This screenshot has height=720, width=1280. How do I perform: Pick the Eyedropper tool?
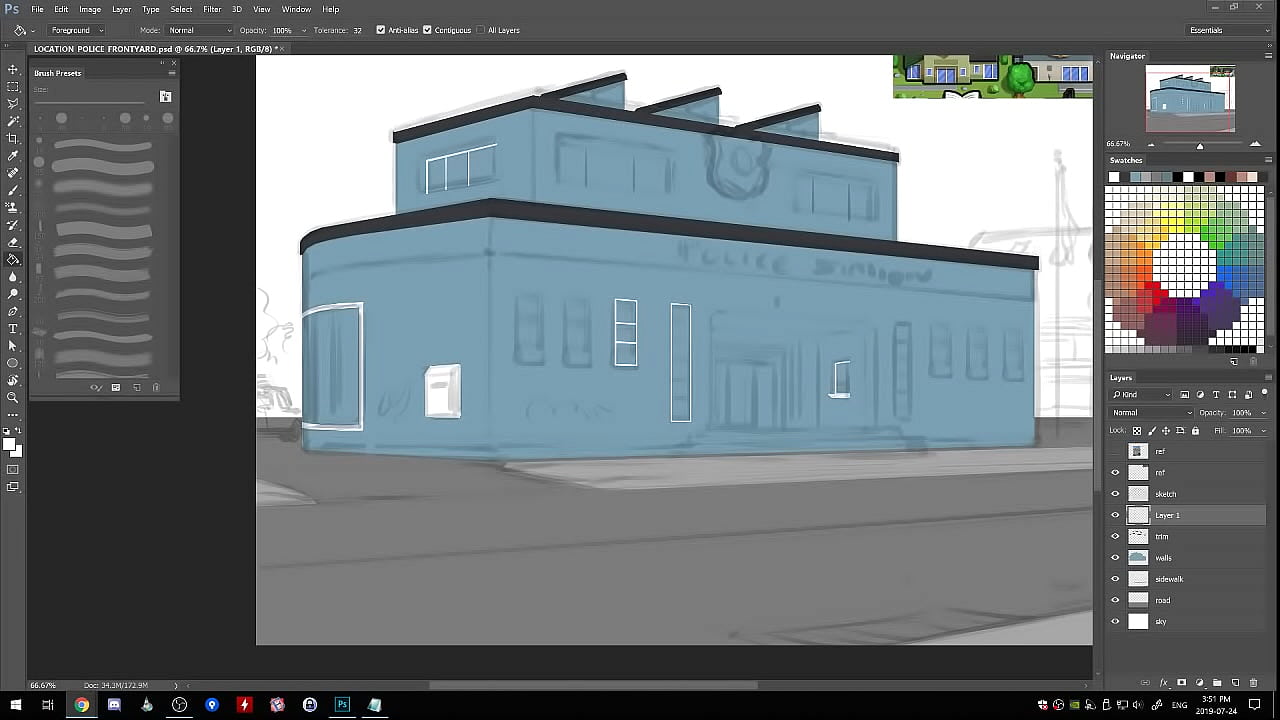[13, 156]
